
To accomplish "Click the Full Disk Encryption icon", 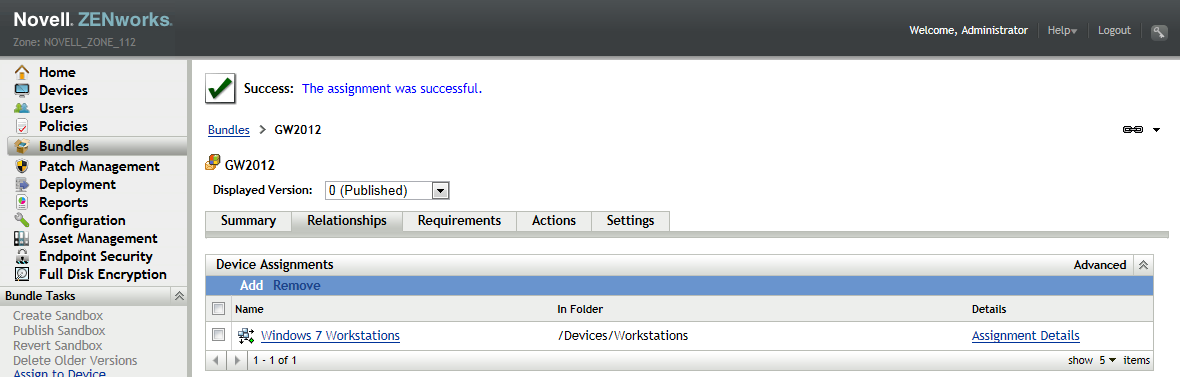I will [x=23, y=275].
